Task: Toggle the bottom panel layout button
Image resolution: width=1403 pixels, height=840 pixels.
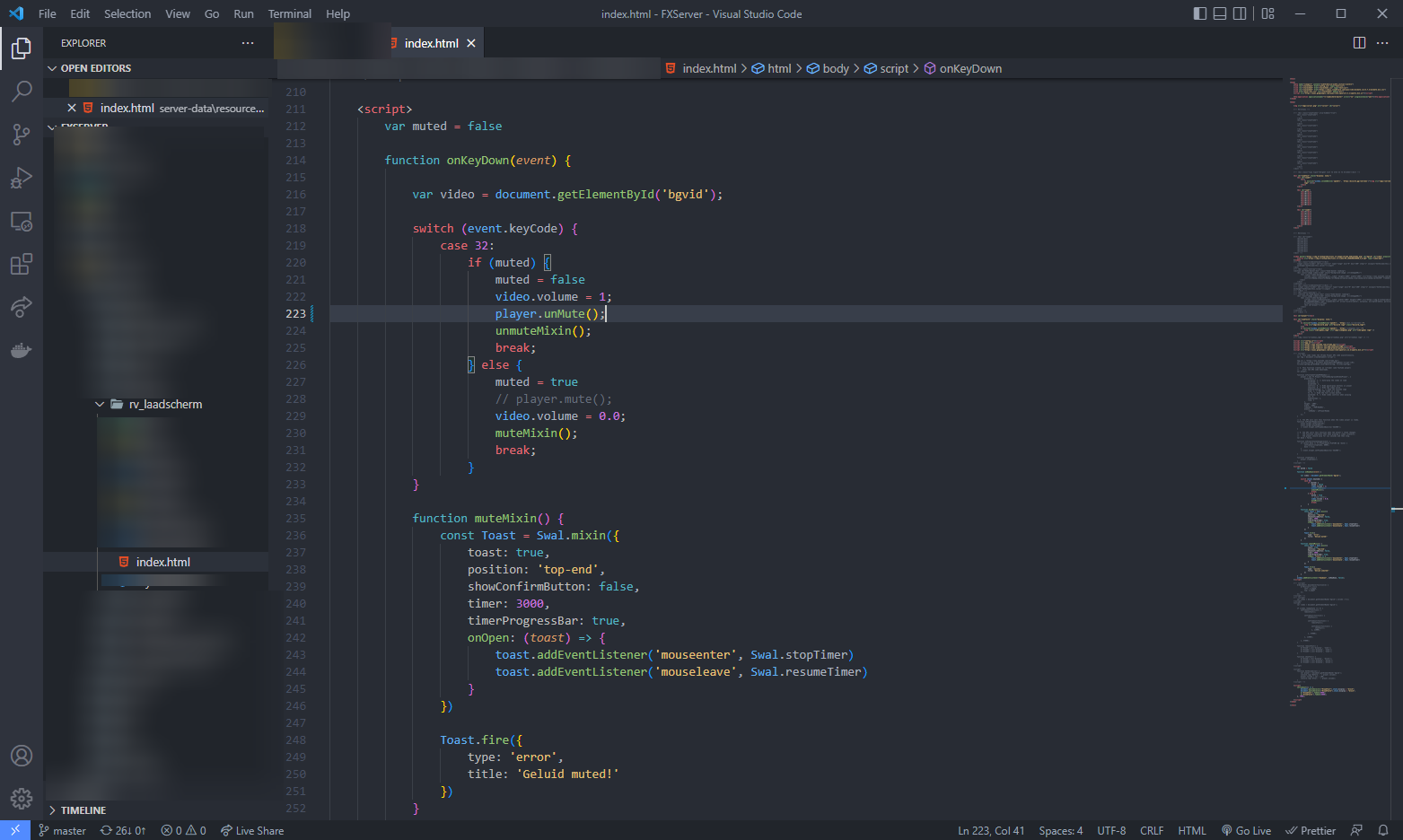Action: pyautogui.click(x=1220, y=13)
